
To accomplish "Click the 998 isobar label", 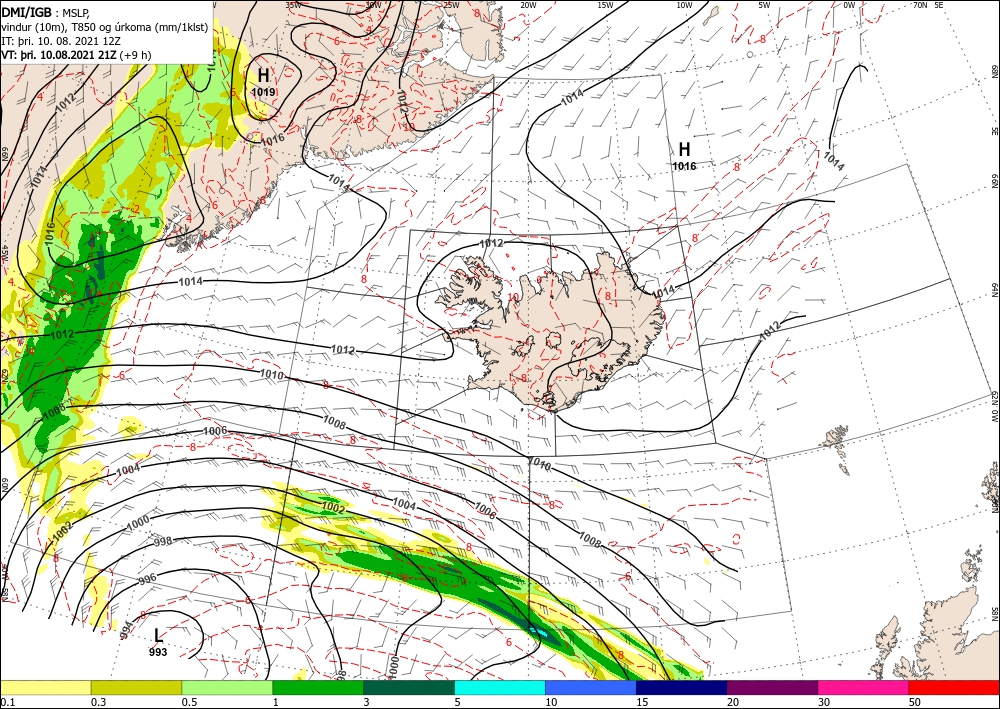I will (163, 542).
